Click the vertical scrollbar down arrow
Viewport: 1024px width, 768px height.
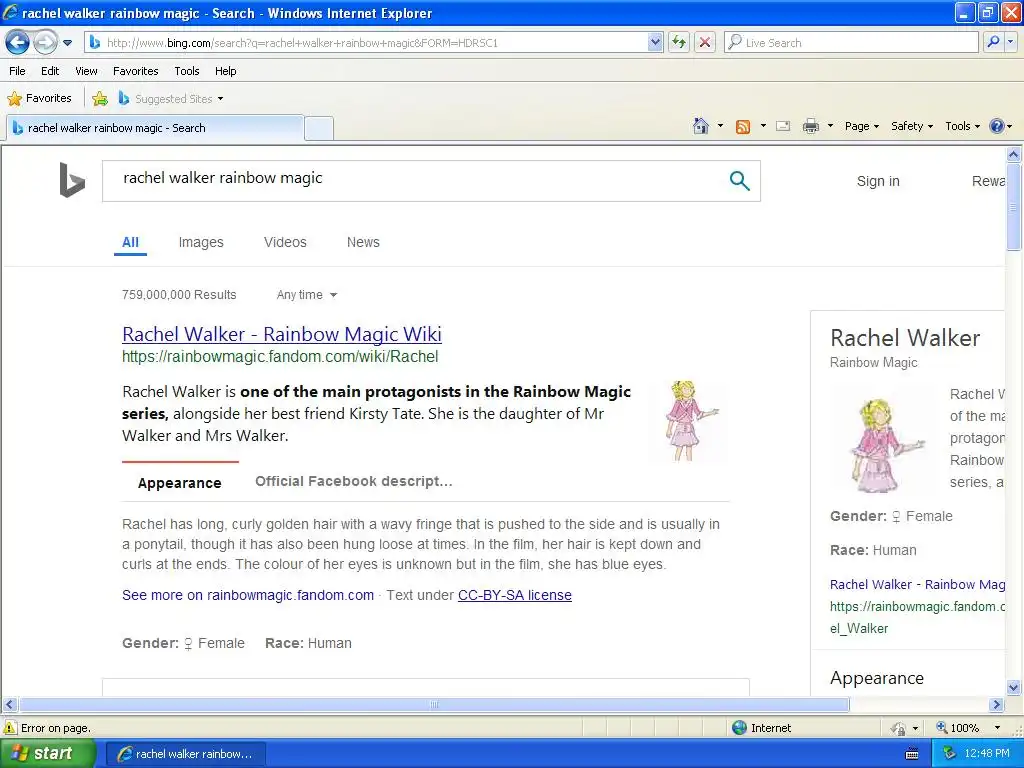click(x=1014, y=687)
